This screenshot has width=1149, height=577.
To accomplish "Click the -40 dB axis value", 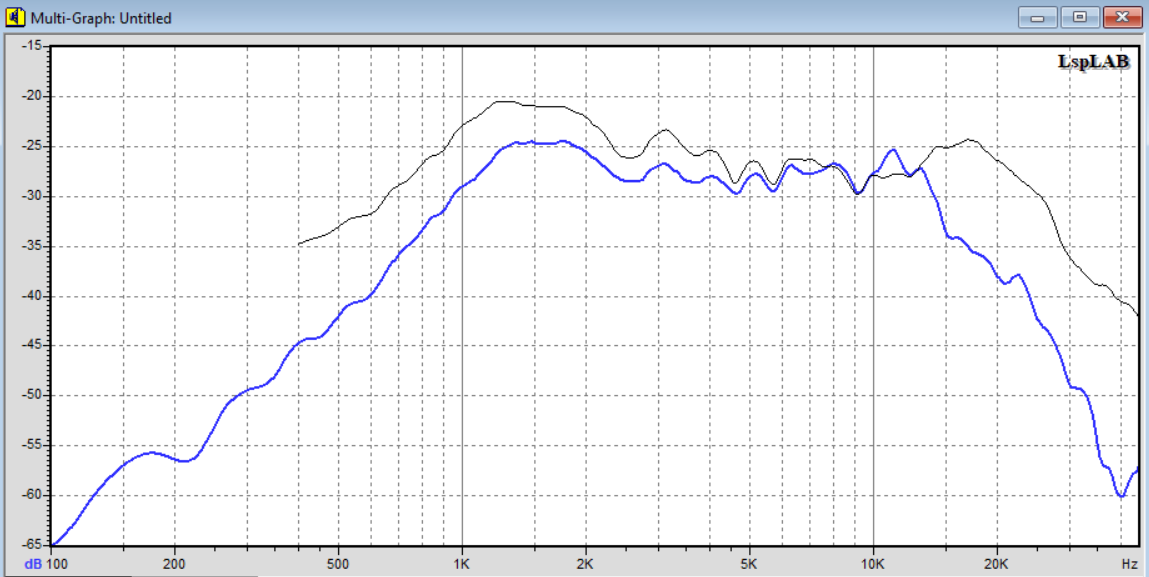I will [x=34, y=295].
